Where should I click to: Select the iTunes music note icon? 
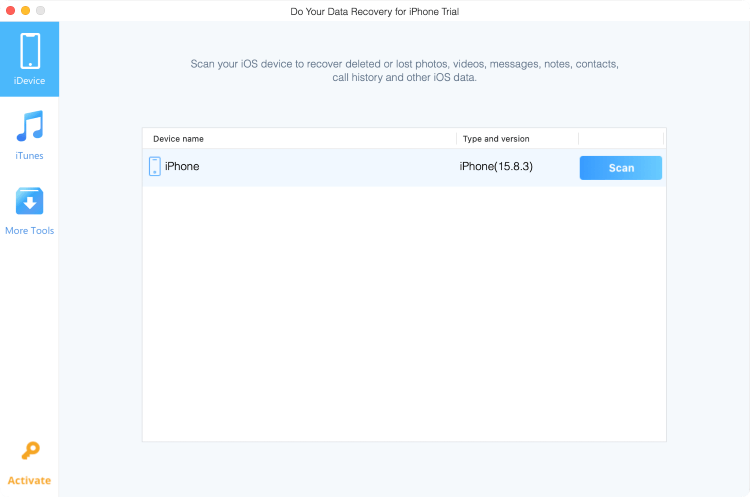tap(30, 126)
